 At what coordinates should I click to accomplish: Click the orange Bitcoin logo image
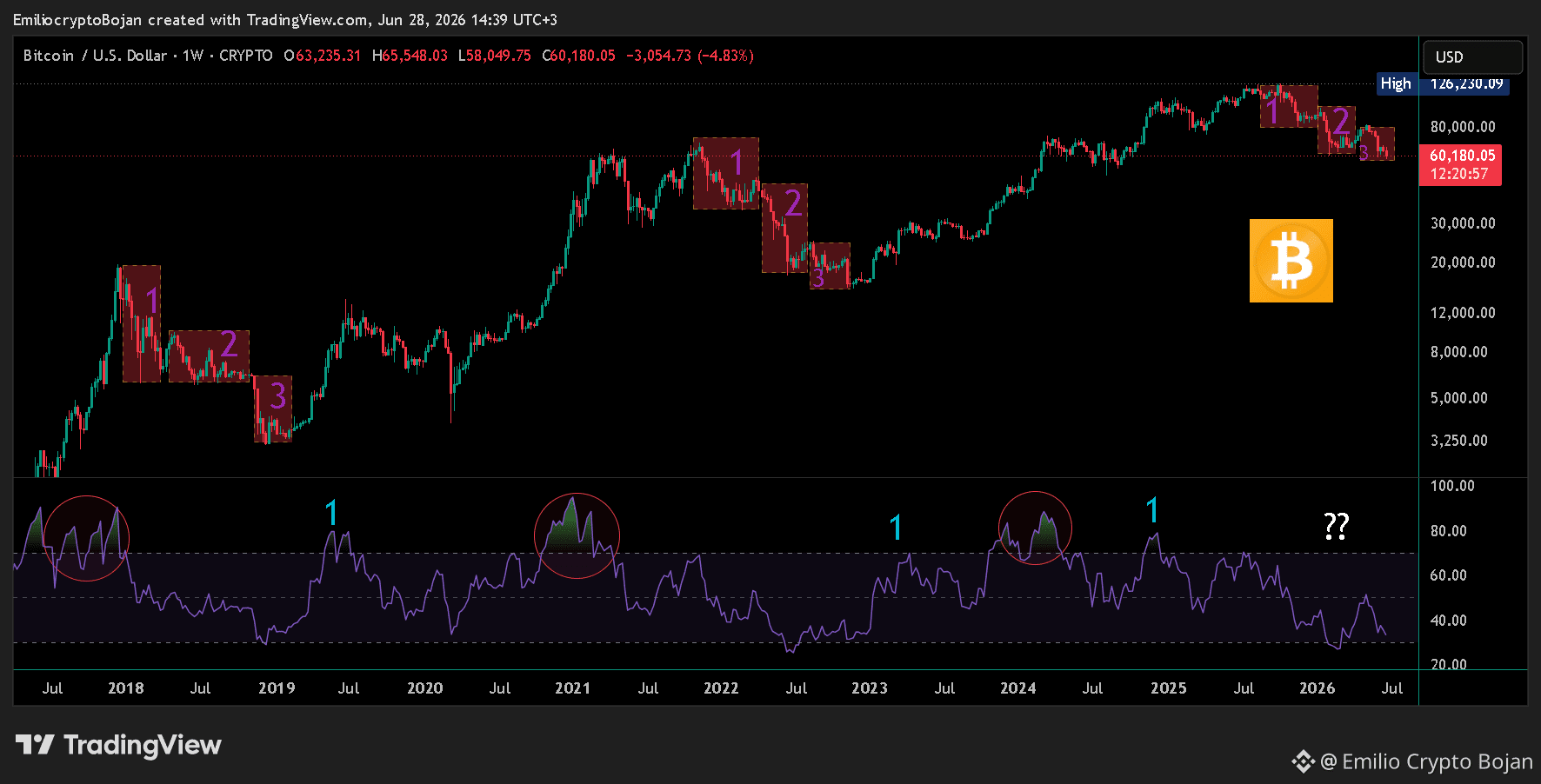coord(1291,261)
